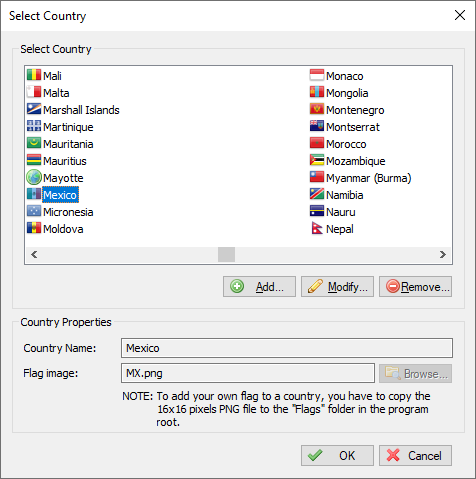
Task: Select the Mauritius entry
Action: pos(65,161)
